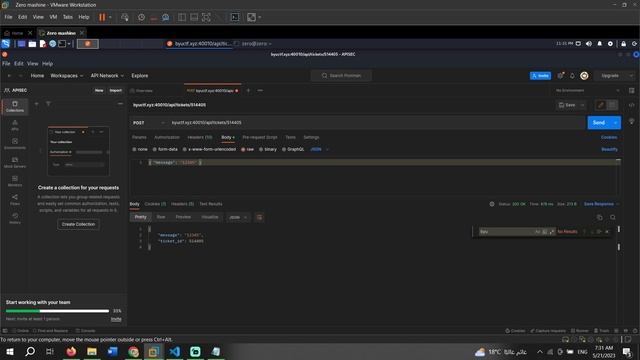
Task: Open tab options three-dots menu
Action: click(260, 90)
